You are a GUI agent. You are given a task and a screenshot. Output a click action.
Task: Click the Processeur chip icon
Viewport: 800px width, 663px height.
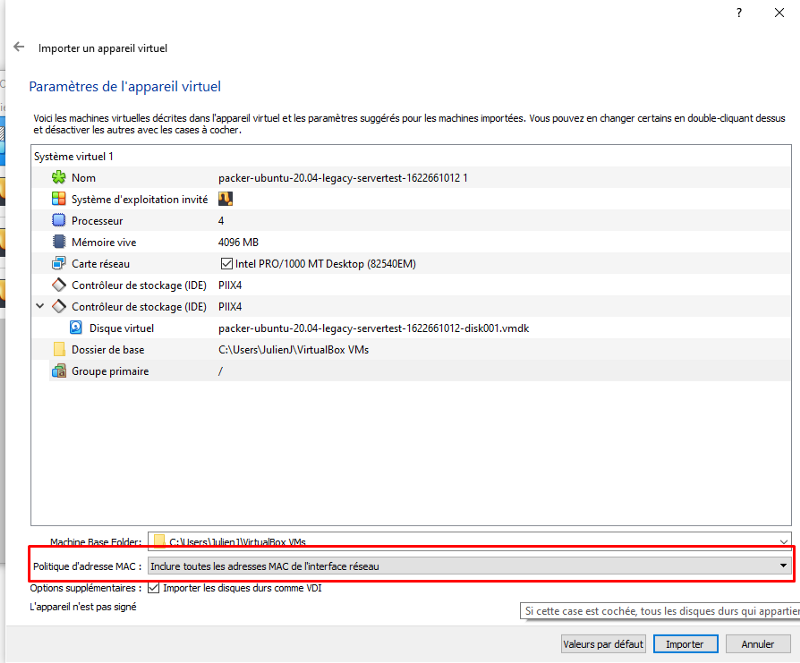58,220
